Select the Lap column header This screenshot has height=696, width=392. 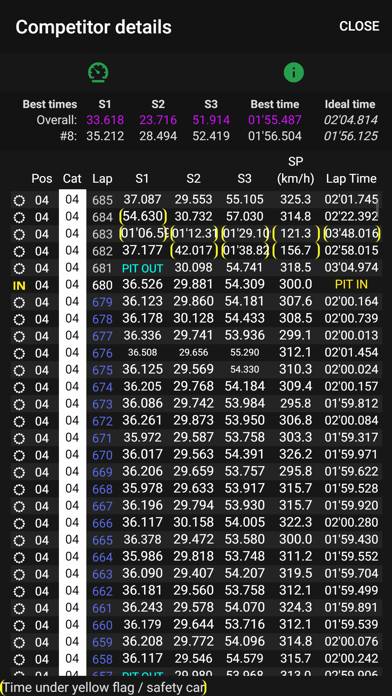click(x=102, y=179)
